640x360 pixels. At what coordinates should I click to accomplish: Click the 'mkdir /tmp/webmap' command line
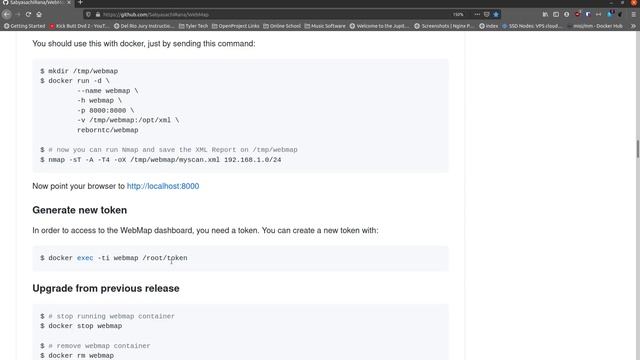[x=79, y=71]
